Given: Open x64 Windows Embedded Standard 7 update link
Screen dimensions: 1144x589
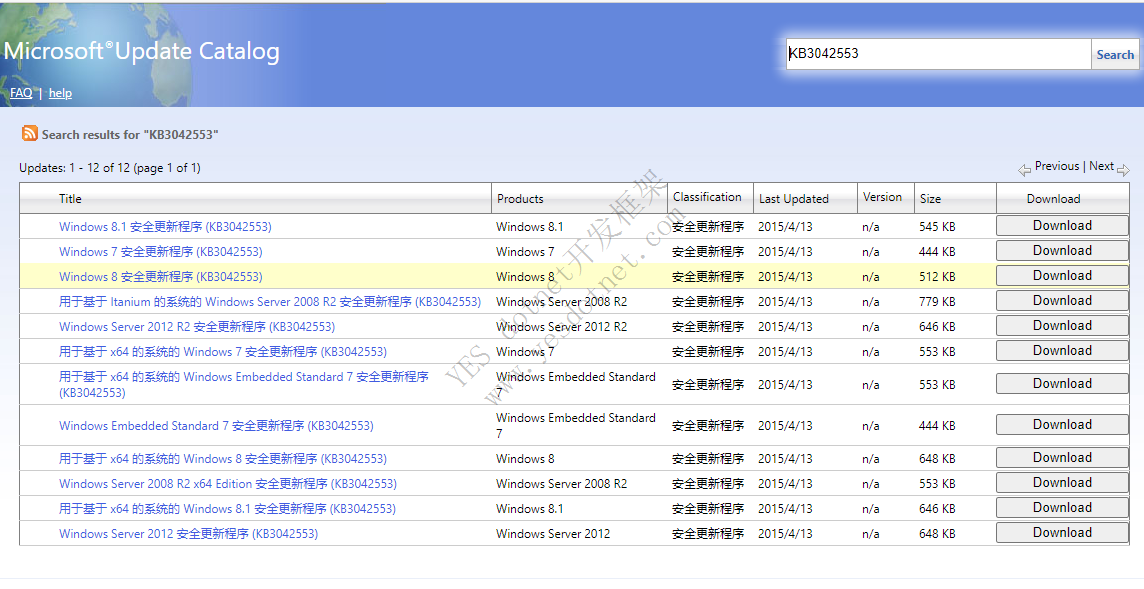Looking at the screenshot, I should point(244,385).
